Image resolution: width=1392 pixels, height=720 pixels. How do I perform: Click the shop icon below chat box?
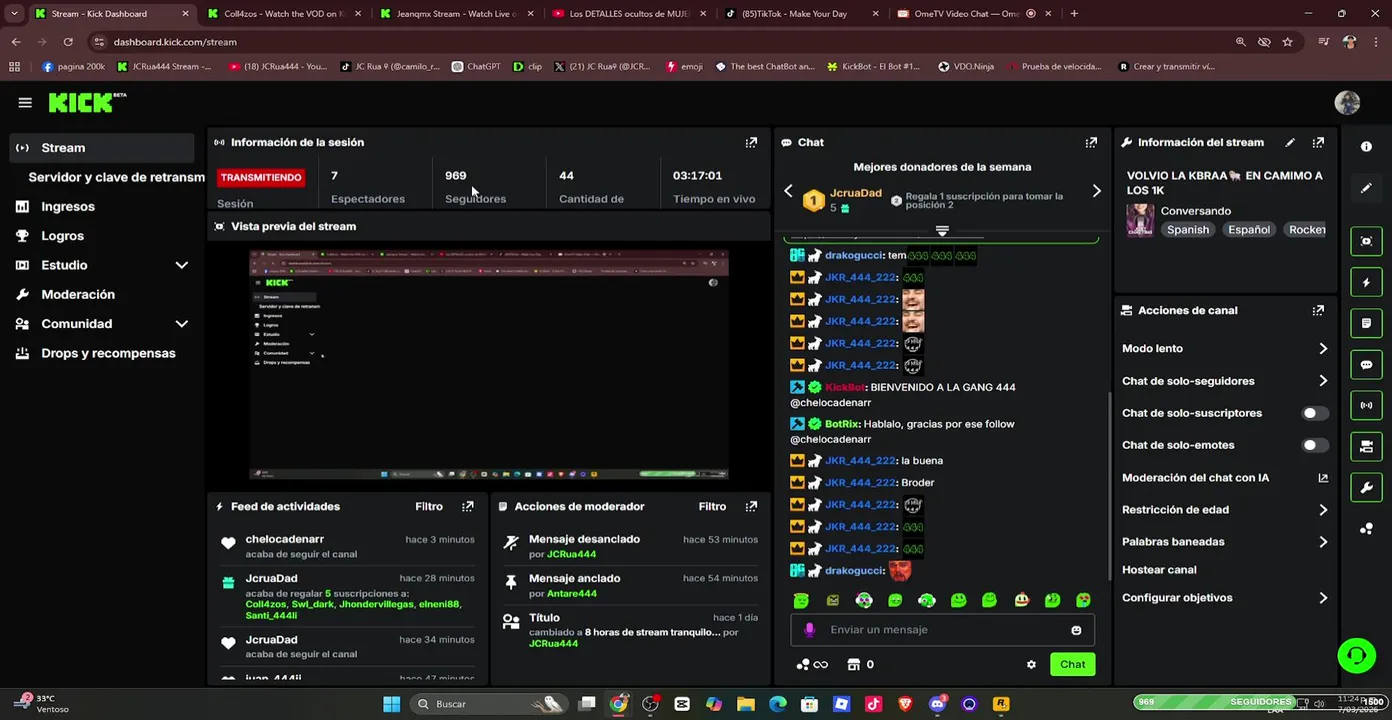click(854, 664)
